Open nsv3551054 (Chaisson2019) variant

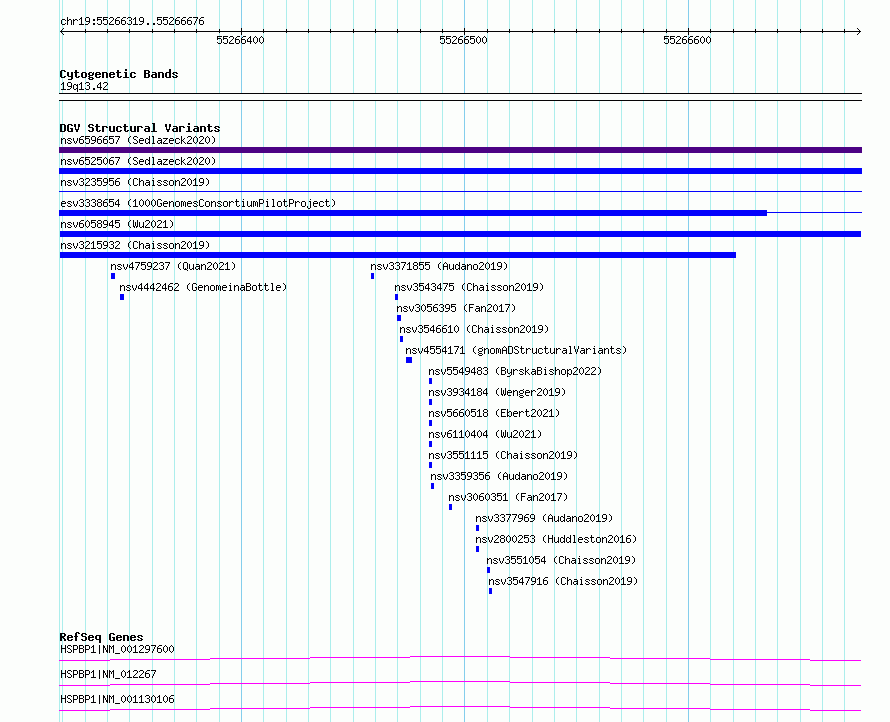(x=561, y=560)
